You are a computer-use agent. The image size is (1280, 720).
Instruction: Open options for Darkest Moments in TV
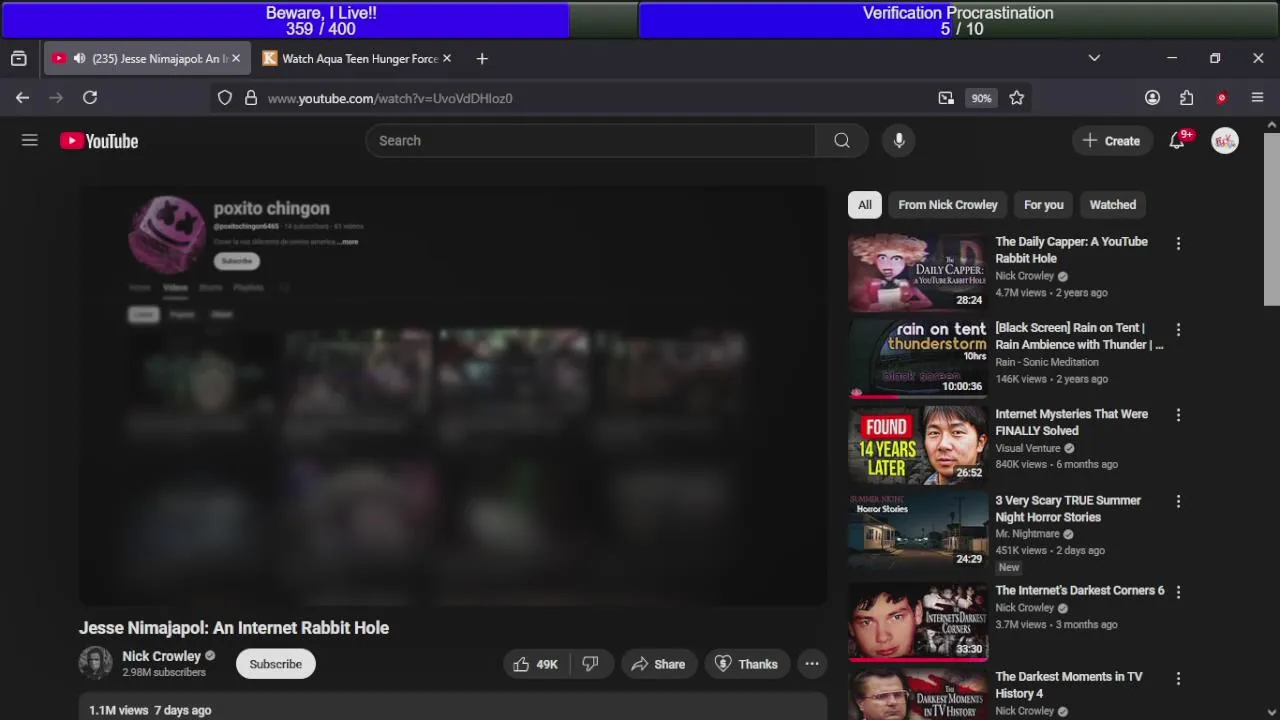[x=1178, y=678]
